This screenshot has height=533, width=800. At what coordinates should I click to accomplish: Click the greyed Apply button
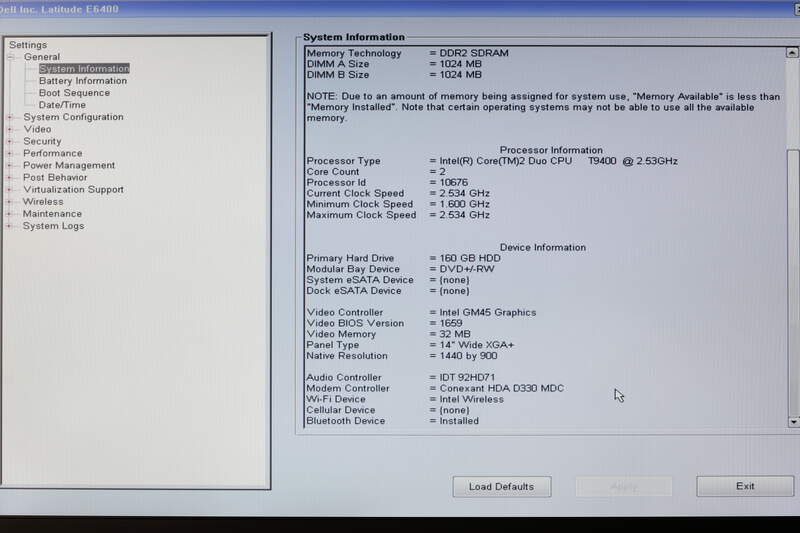623,487
